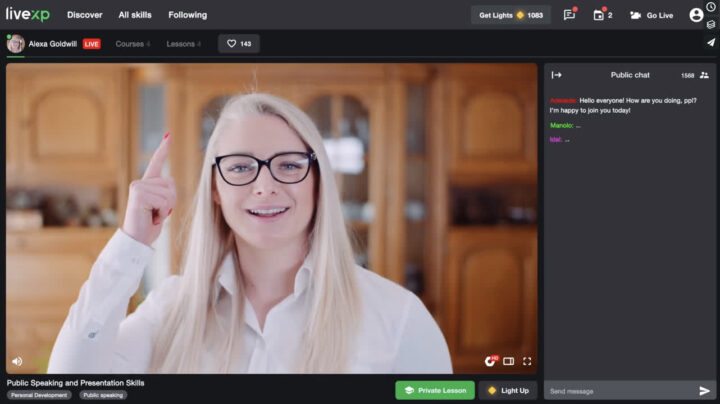Open the messages icon in the header
This screenshot has height=404, width=720.
pyautogui.click(x=569, y=15)
